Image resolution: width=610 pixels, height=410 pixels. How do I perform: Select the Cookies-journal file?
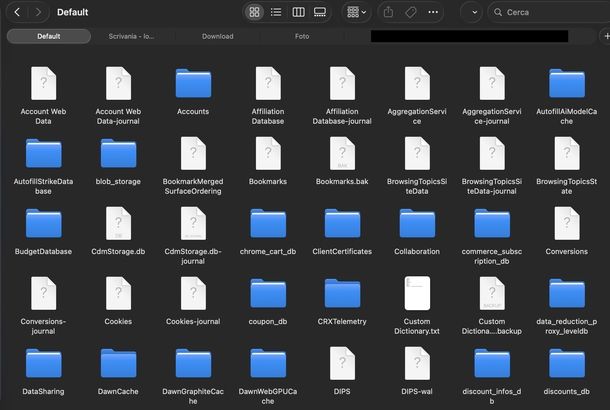(x=193, y=300)
